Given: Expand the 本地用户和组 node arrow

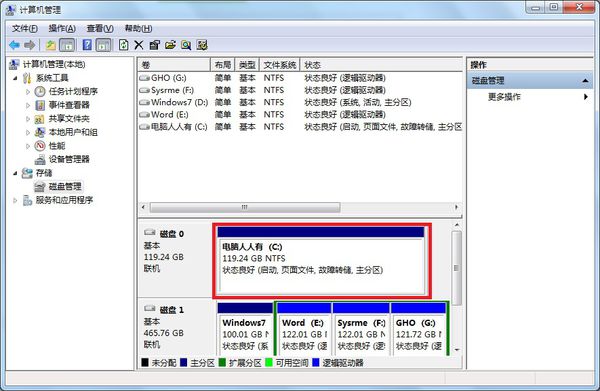Looking at the screenshot, I should coord(28,132).
